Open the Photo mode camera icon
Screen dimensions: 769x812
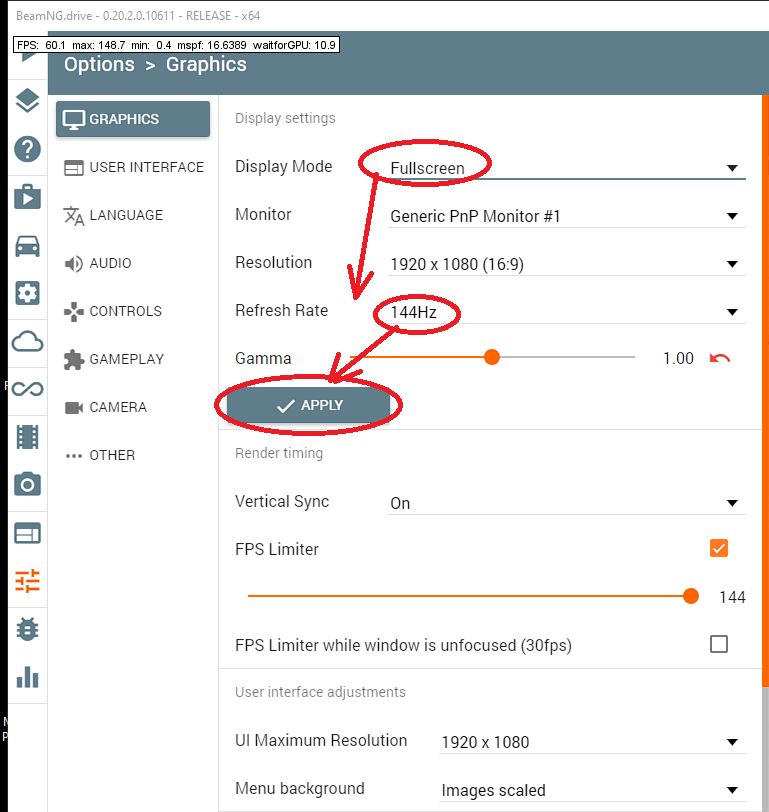pos(27,485)
